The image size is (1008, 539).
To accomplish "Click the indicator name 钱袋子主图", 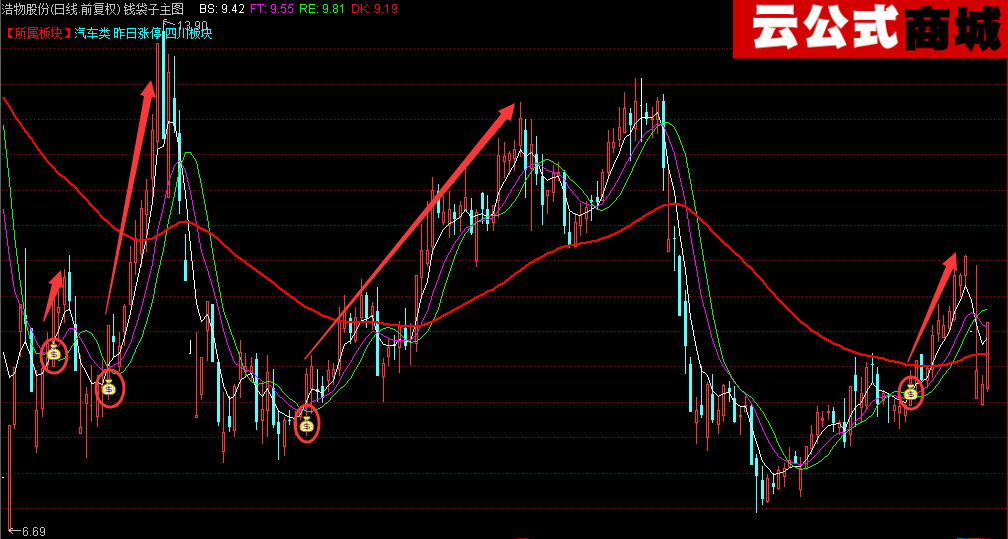I will tap(154, 8).
